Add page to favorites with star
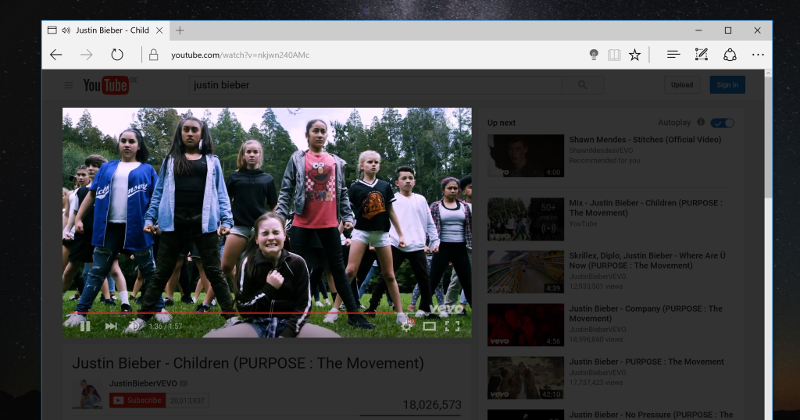The image size is (800, 420). tap(634, 55)
